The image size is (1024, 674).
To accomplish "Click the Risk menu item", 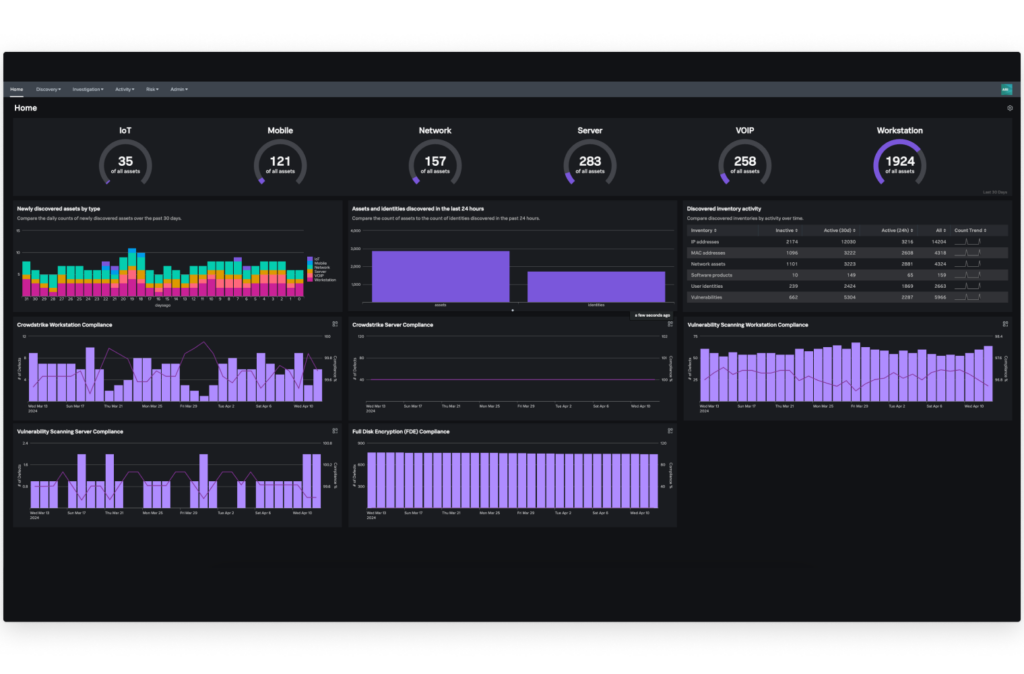I will [x=152, y=89].
